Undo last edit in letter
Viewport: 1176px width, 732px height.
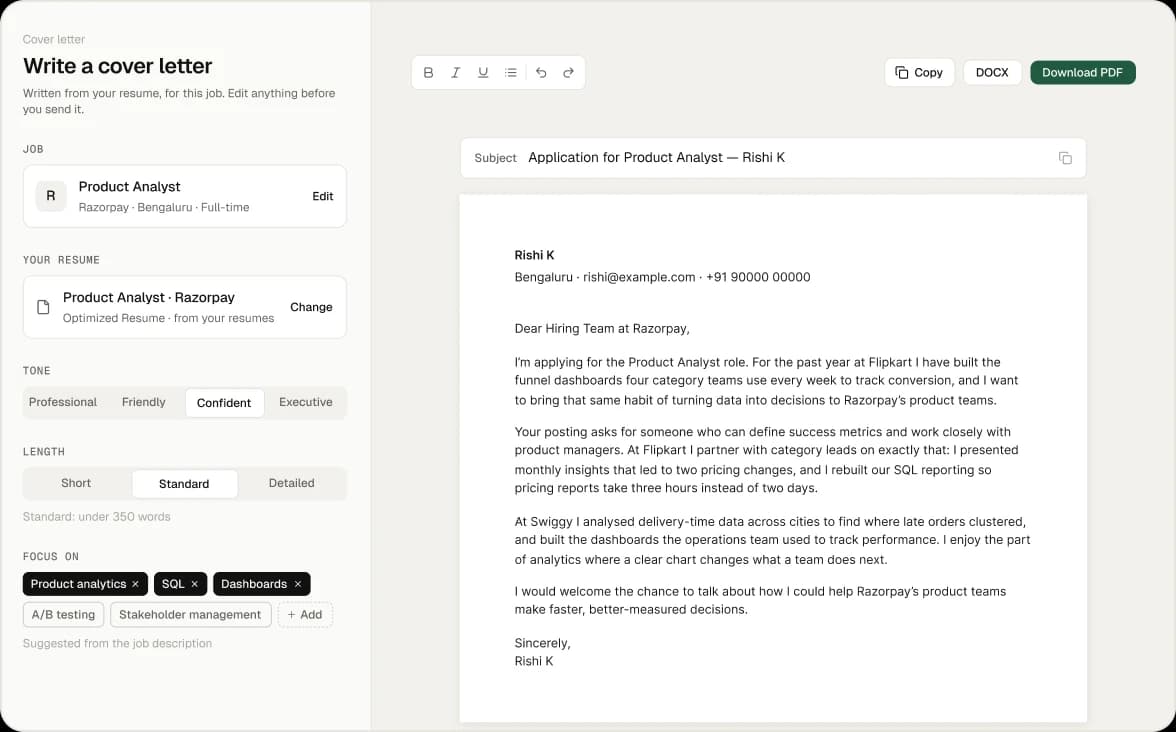click(x=542, y=73)
